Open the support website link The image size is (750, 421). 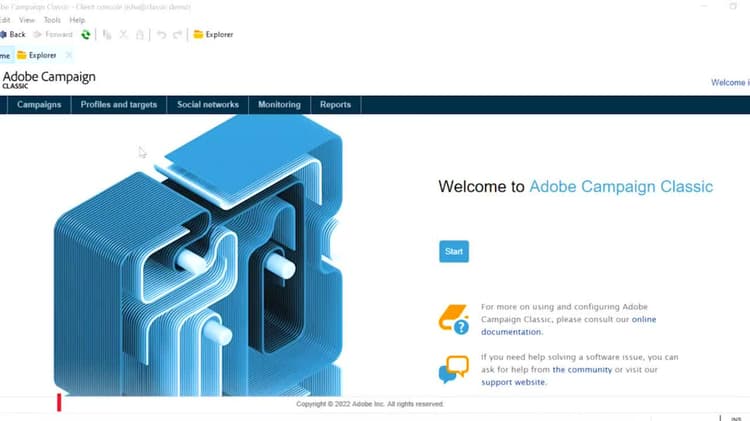click(x=513, y=382)
